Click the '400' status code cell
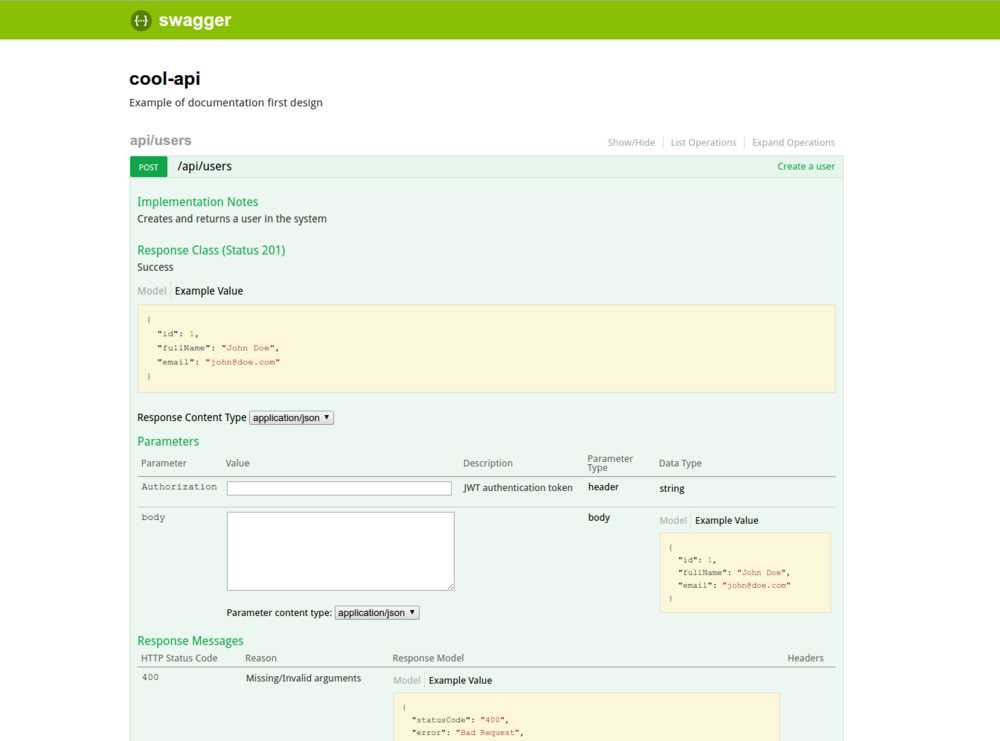1000x741 pixels. point(151,677)
